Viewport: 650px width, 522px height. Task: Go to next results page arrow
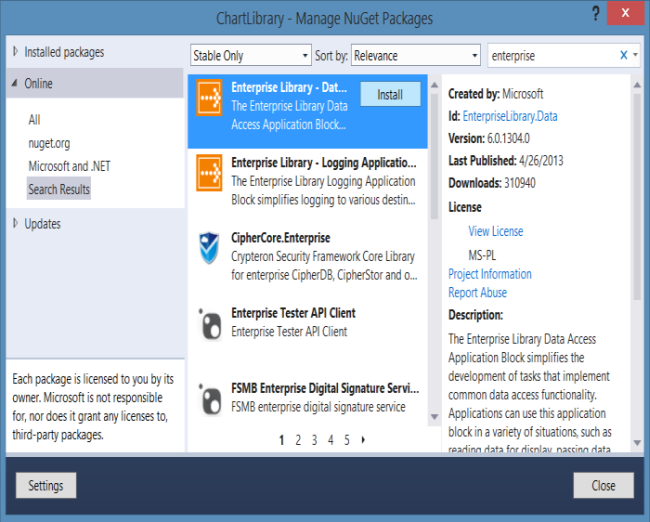[x=363, y=439]
